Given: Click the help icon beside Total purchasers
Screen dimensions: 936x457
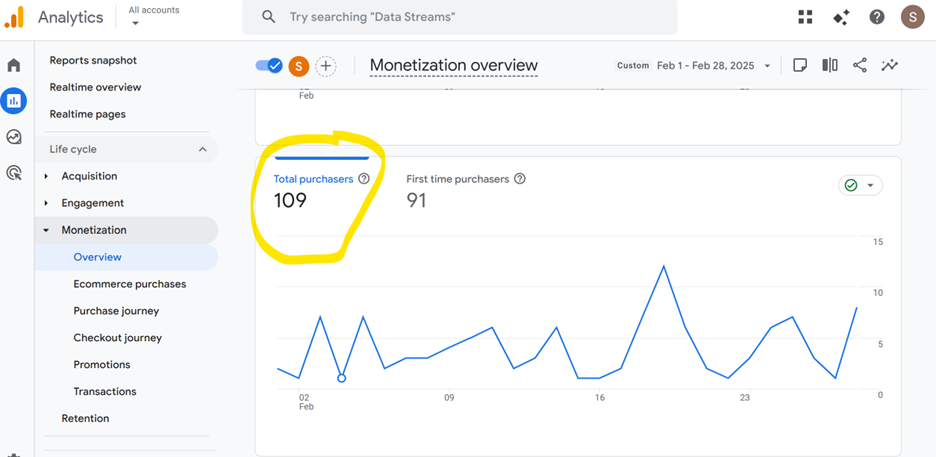Looking at the screenshot, I should point(364,179).
